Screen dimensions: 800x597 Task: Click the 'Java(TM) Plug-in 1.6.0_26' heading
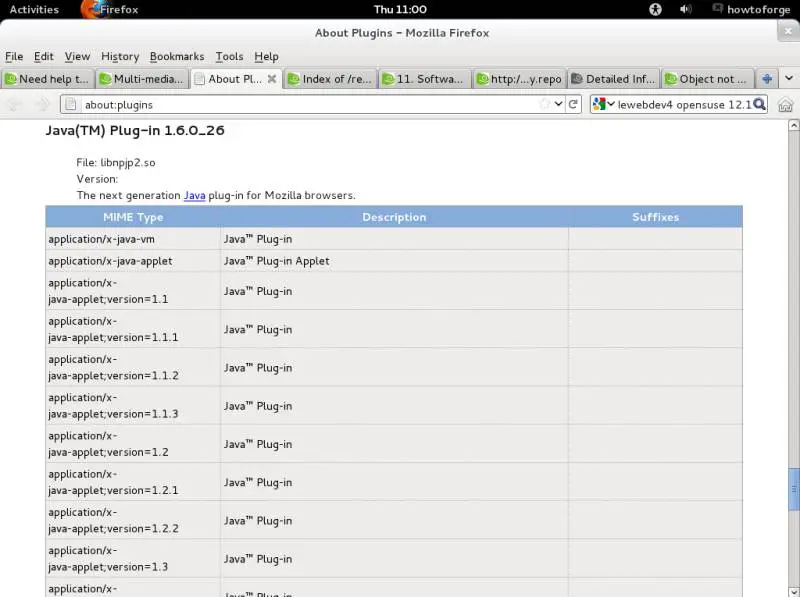coord(135,131)
